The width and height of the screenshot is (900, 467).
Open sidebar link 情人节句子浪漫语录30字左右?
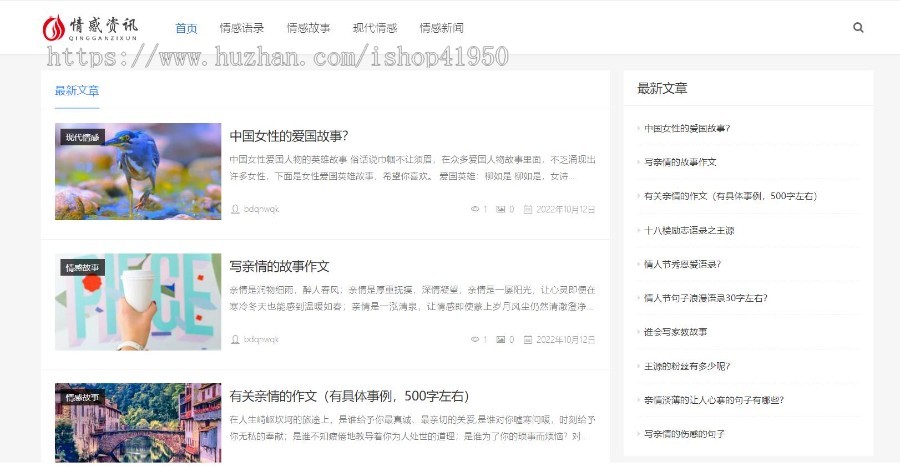(705, 298)
